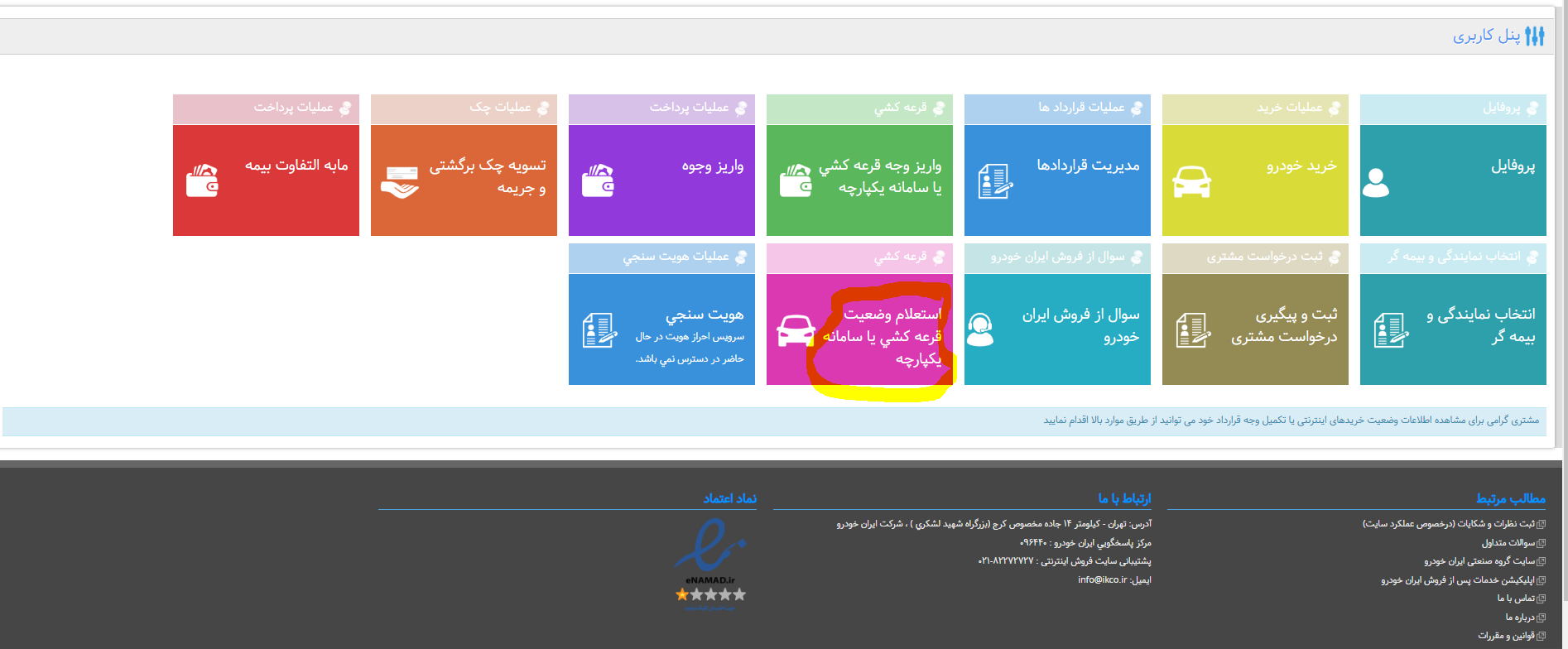Screen dimensions: 1568x649
Task: Open انتخاب نمایندگی و بیمه گر tile title
Action: coord(1480,325)
